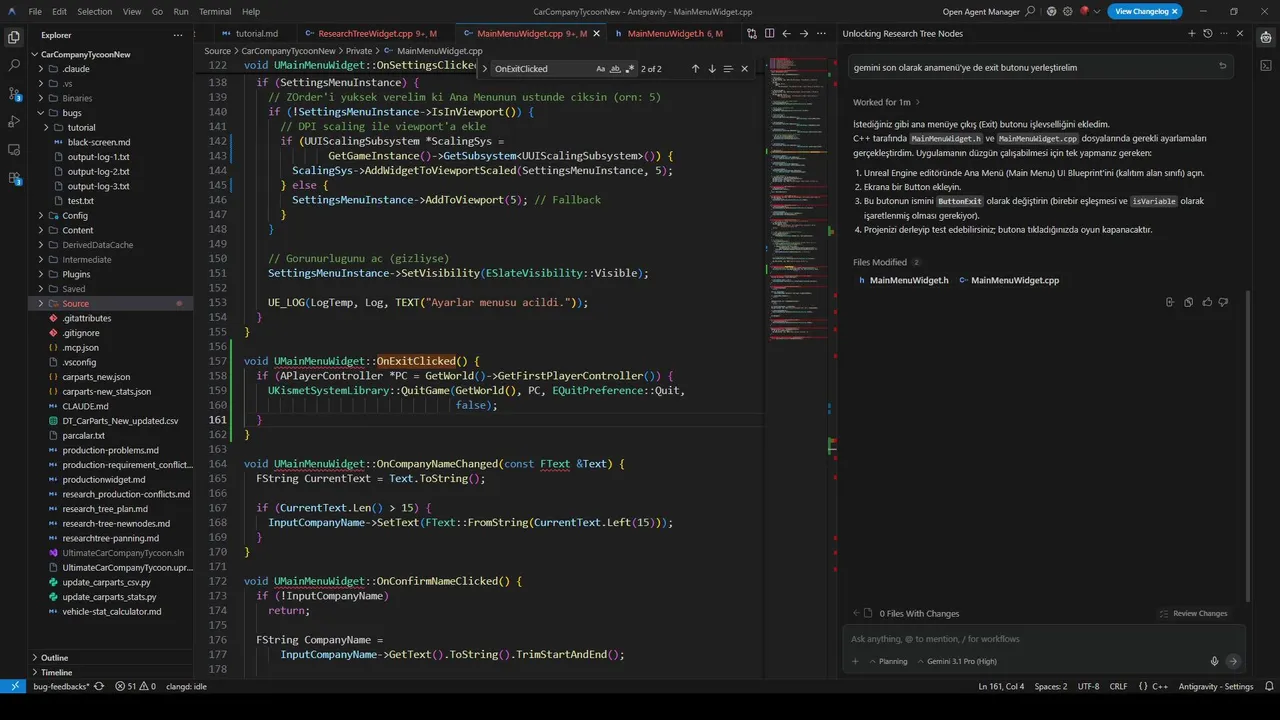1280x720 pixels.
Task: Click View Changelog button
Action: point(1145,11)
